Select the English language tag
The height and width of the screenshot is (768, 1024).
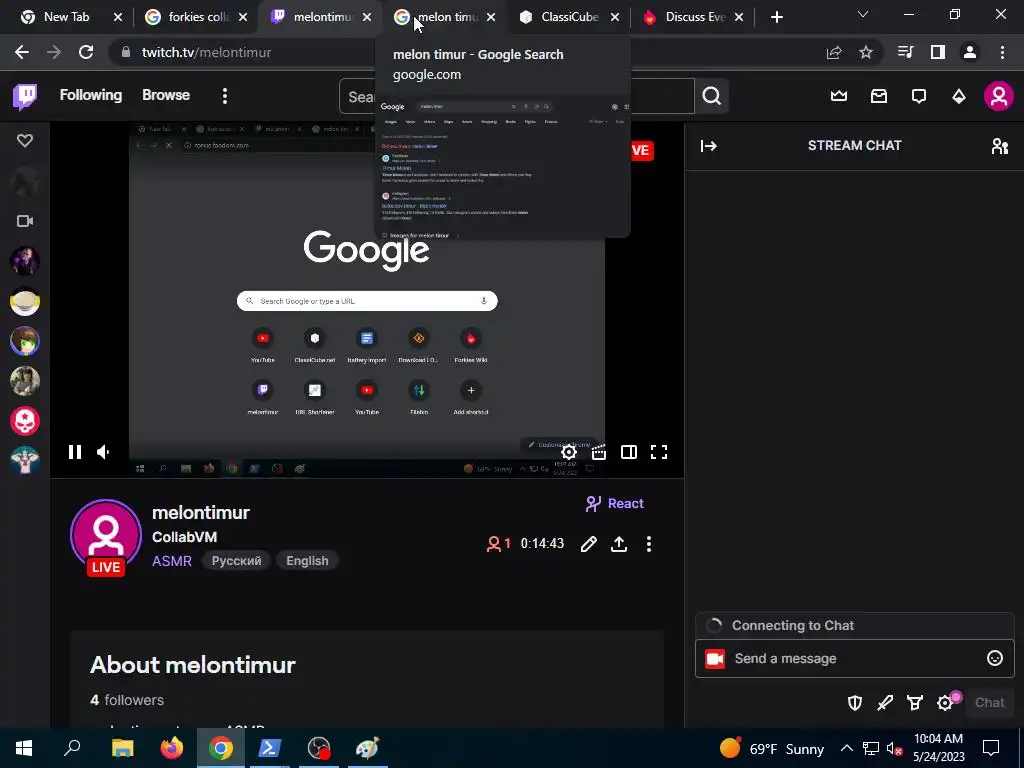point(307,561)
